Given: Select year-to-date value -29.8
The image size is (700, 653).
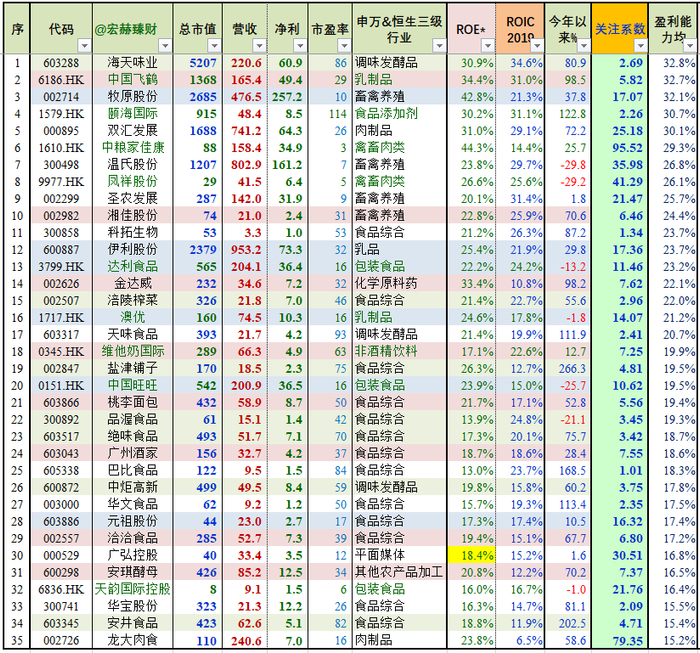Looking at the screenshot, I should pos(573,165).
